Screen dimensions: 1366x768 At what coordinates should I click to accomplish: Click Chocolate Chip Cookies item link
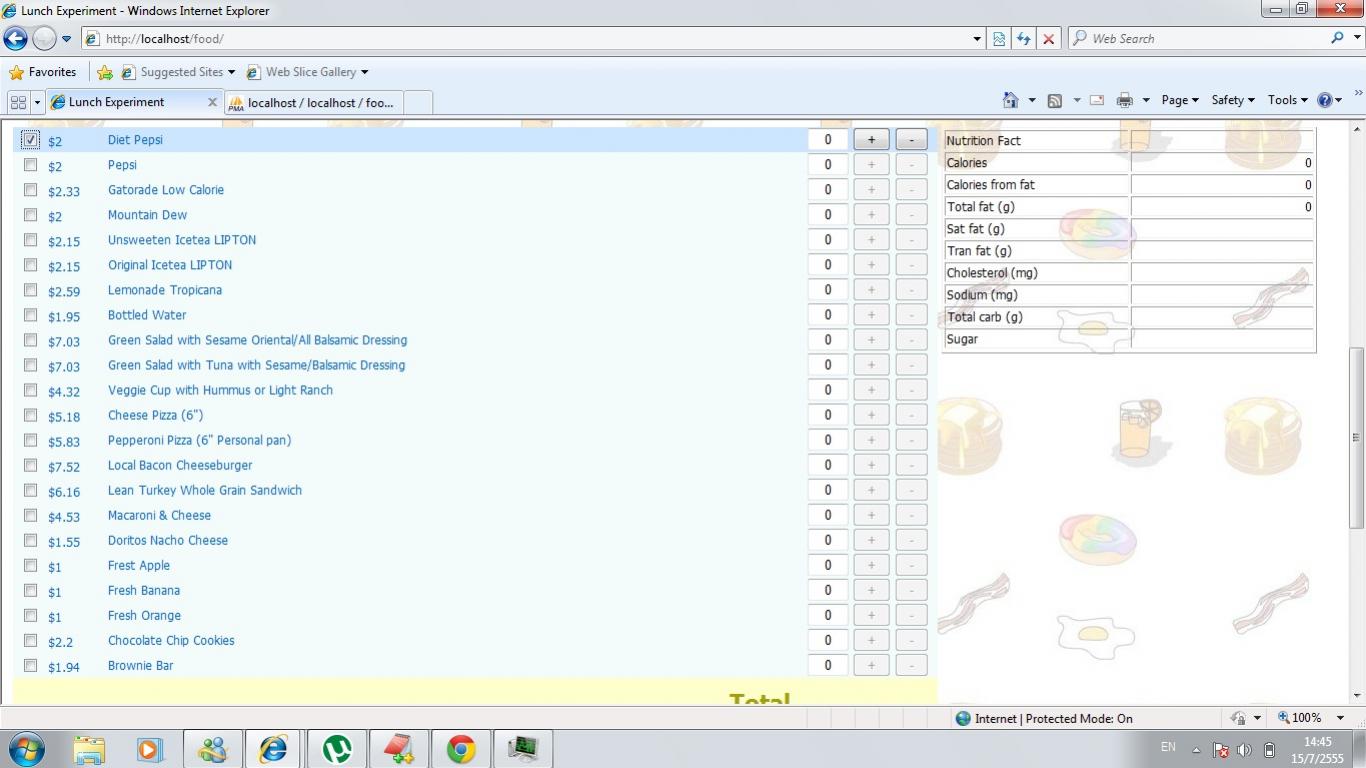[171, 640]
